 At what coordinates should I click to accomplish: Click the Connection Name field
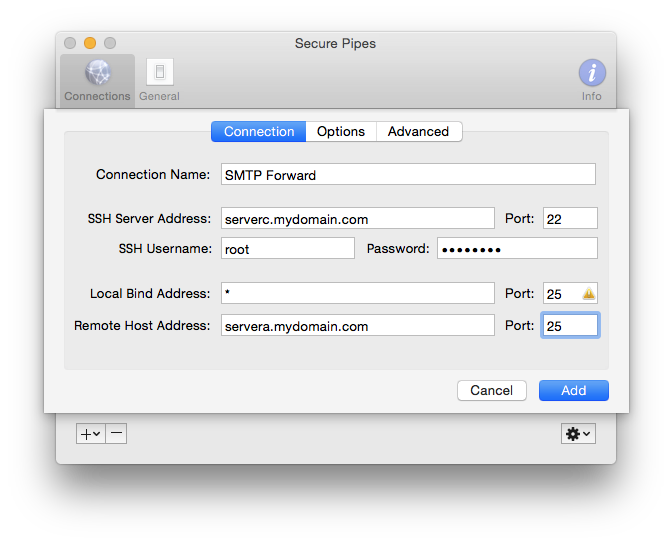(408, 174)
